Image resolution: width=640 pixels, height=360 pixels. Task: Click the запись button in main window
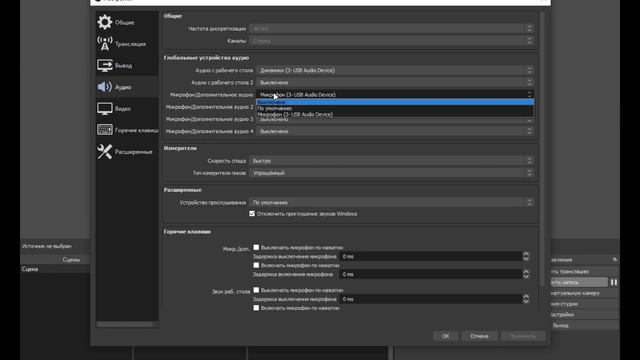click(579, 282)
